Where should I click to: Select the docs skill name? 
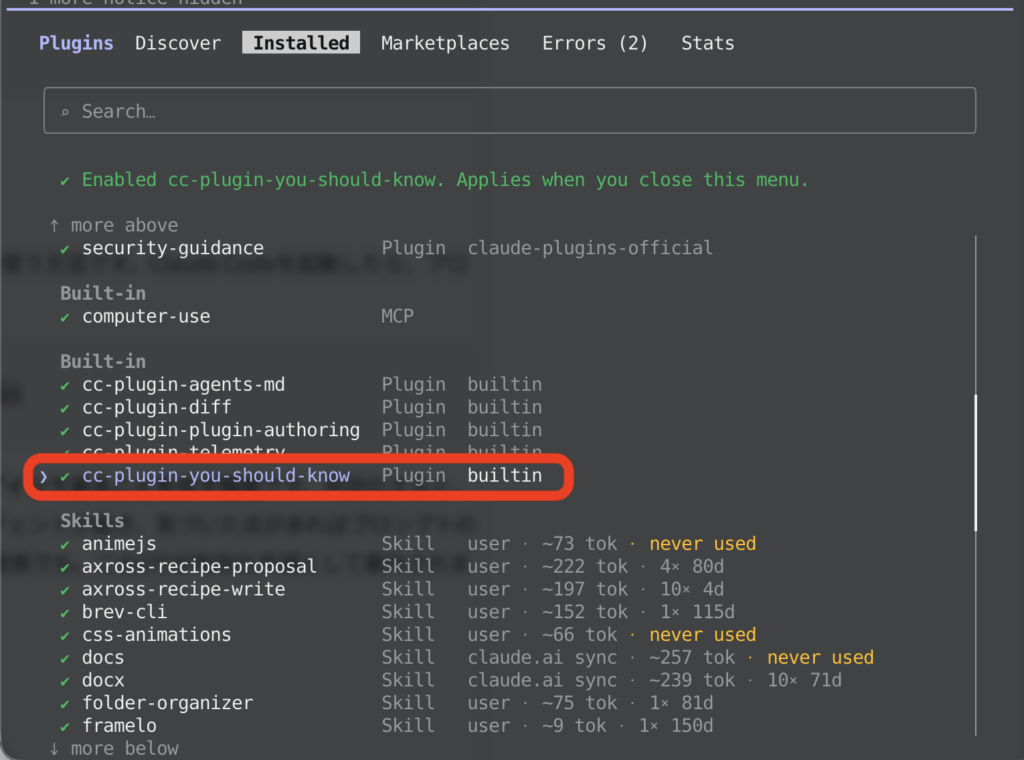(103, 657)
